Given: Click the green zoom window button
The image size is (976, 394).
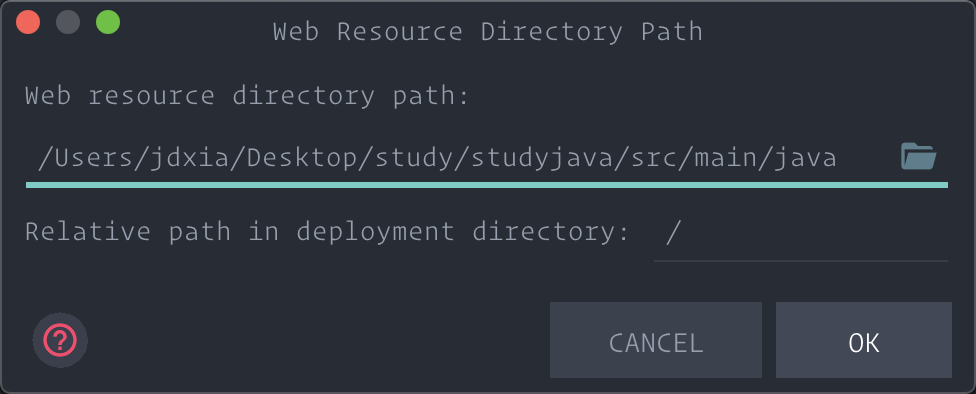Looking at the screenshot, I should click(x=108, y=23).
